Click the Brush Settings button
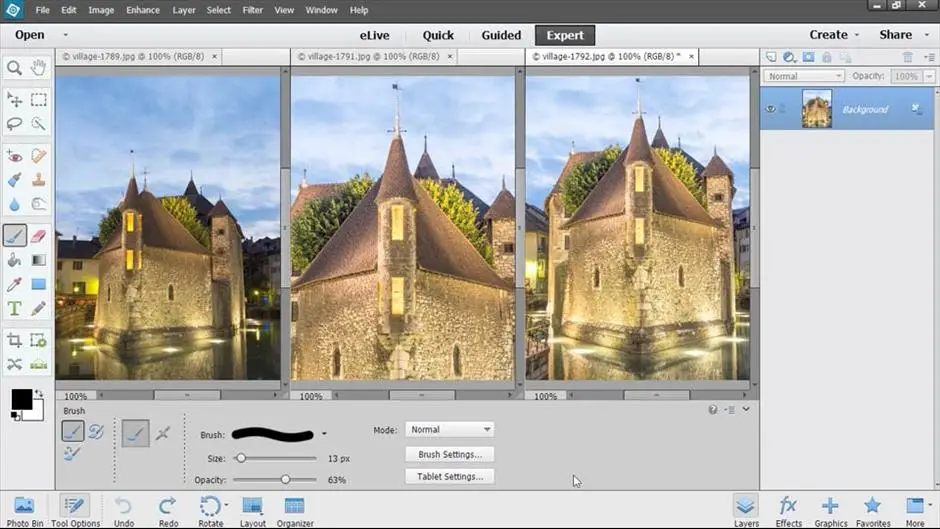940x529 pixels. 449,454
